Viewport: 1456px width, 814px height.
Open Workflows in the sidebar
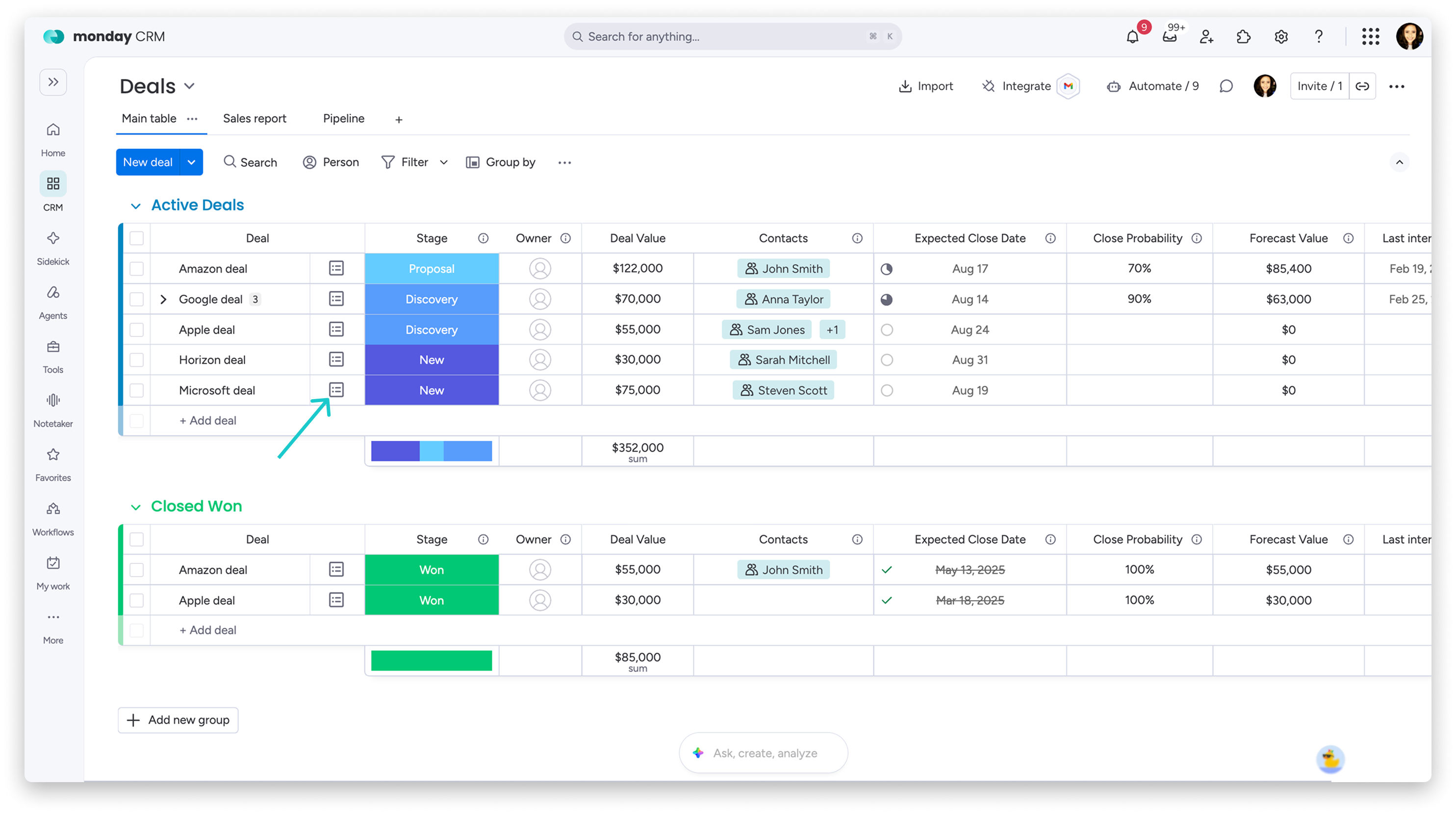click(x=53, y=518)
